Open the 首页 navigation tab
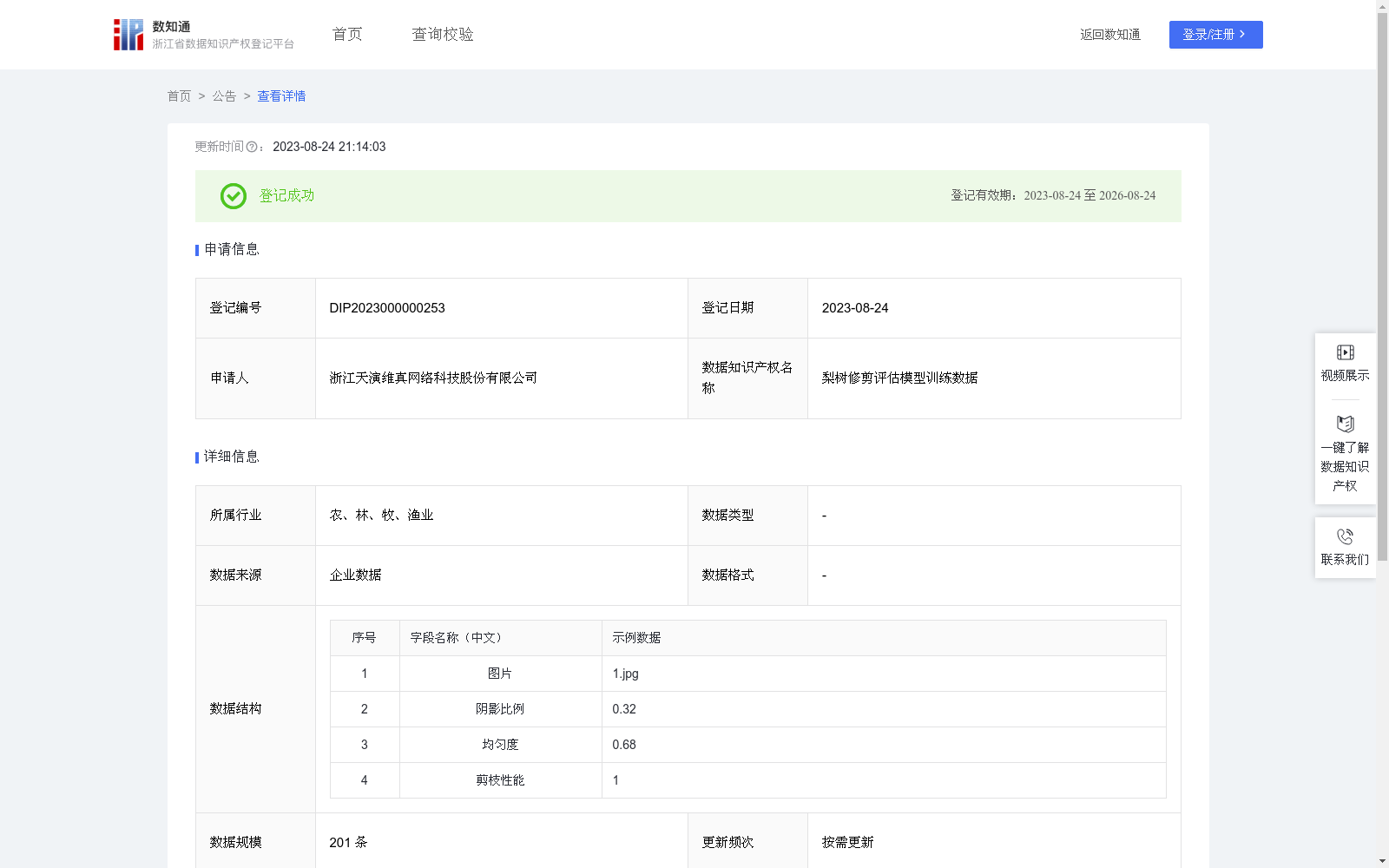Screen dimensions: 1389x868 347,35
